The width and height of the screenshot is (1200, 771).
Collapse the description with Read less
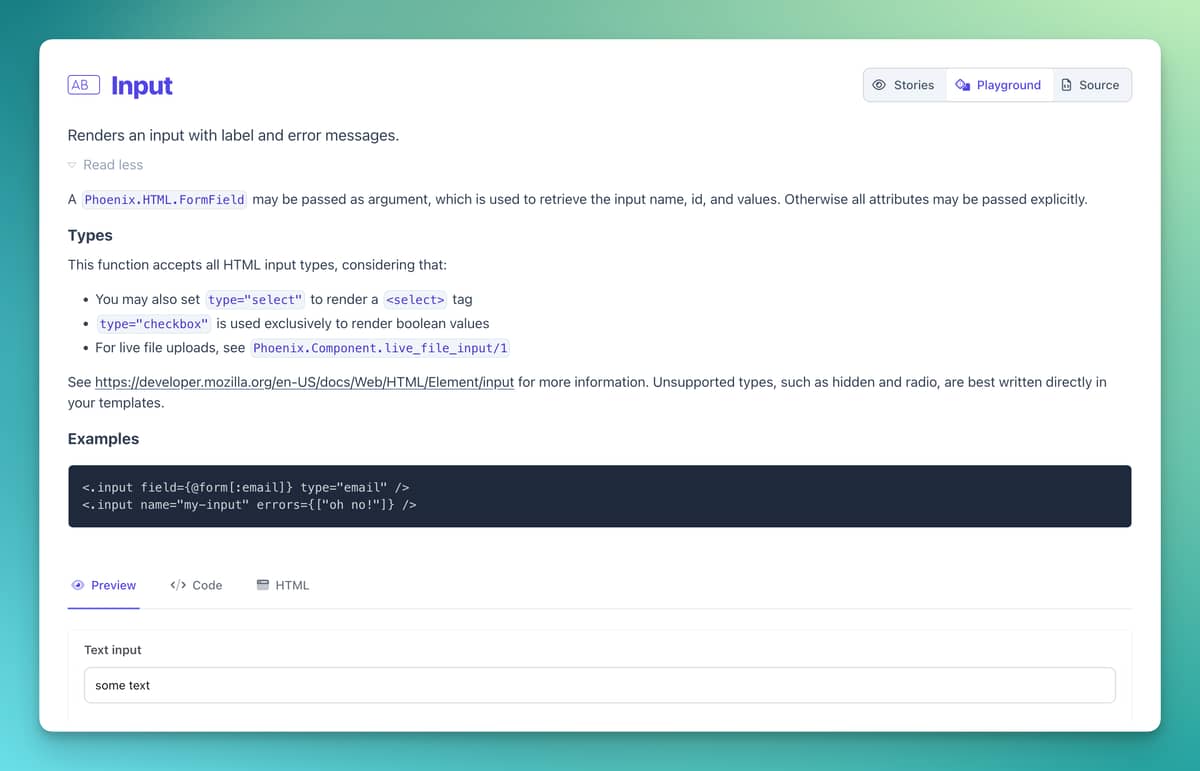[113, 164]
